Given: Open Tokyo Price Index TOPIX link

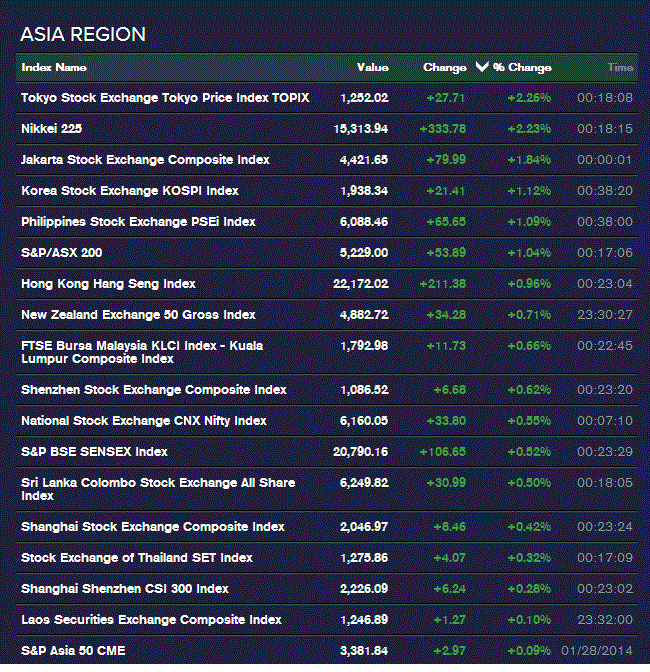Looking at the screenshot, I should click(165, 98).
